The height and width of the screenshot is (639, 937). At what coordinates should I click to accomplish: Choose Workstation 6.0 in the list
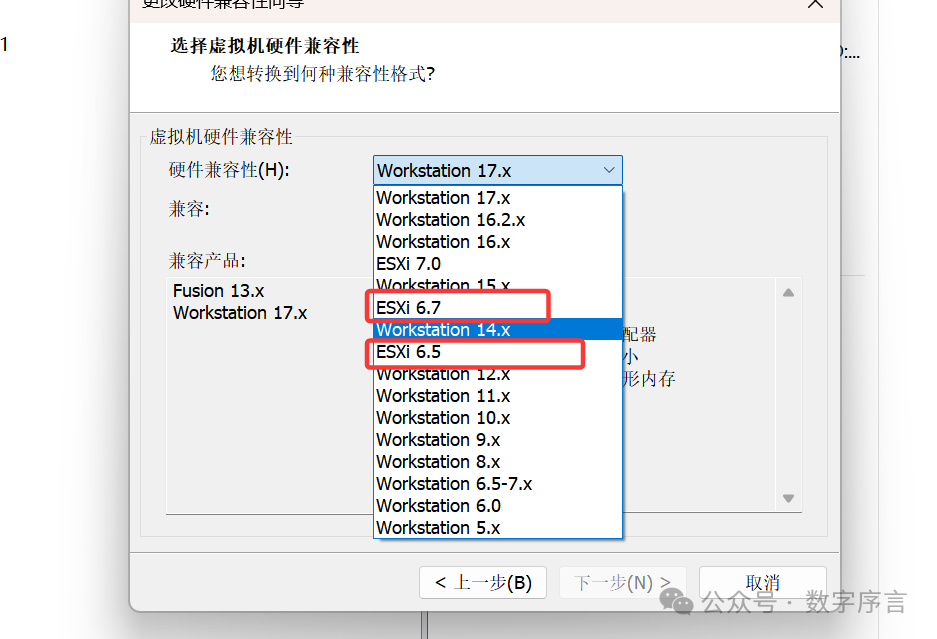pyautogui.click(x=497, y=506)
